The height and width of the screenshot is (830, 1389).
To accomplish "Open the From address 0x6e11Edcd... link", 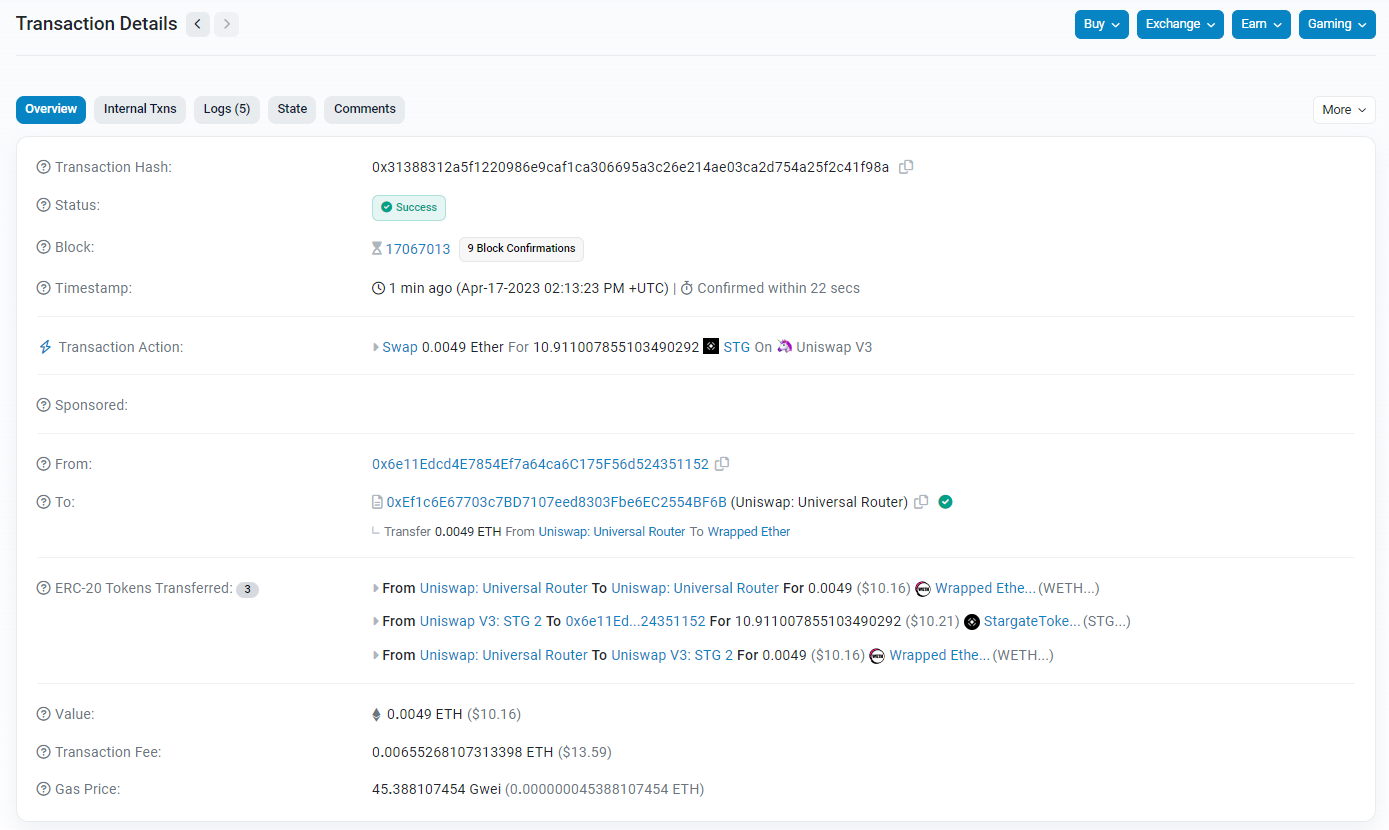I will (x=540, y=464).
